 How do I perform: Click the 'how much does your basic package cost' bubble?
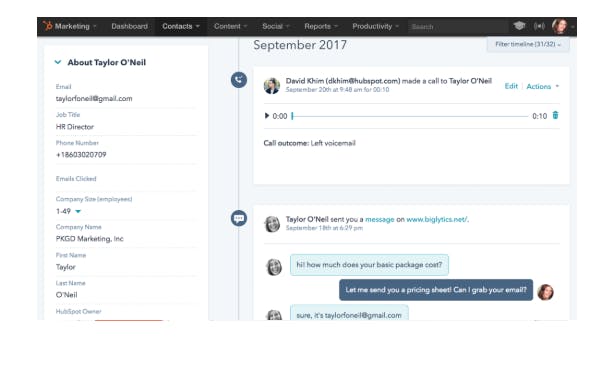pos(369,265)
